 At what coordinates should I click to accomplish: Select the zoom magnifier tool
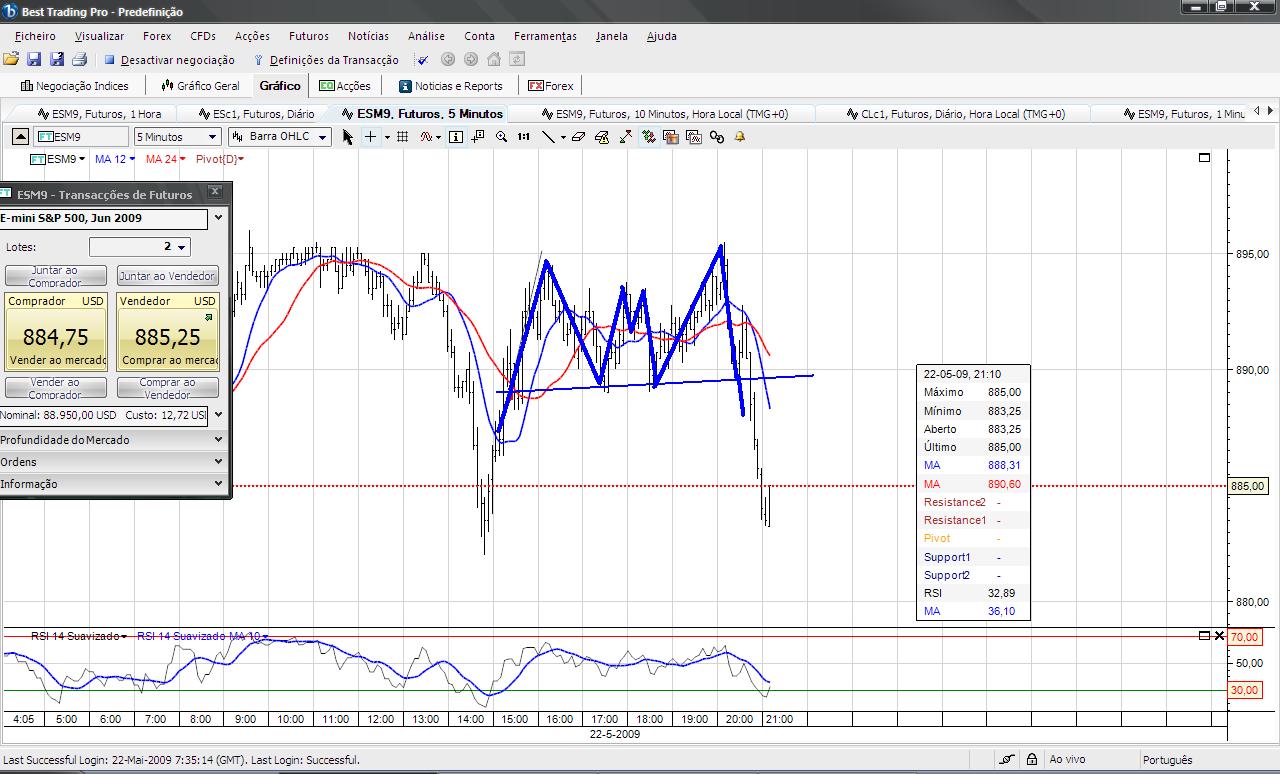click(x=501, y=137)
